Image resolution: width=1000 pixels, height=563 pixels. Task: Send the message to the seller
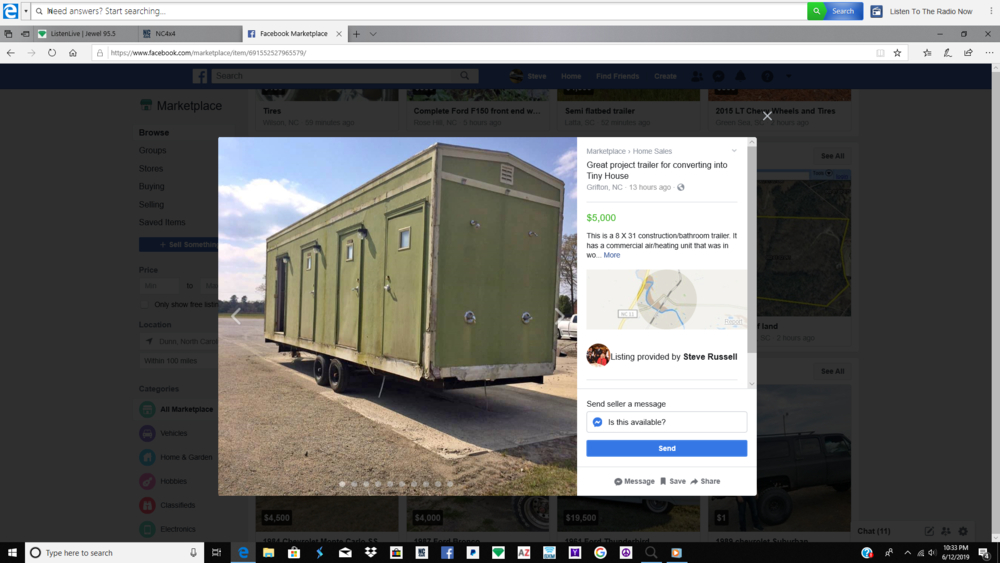666,448
